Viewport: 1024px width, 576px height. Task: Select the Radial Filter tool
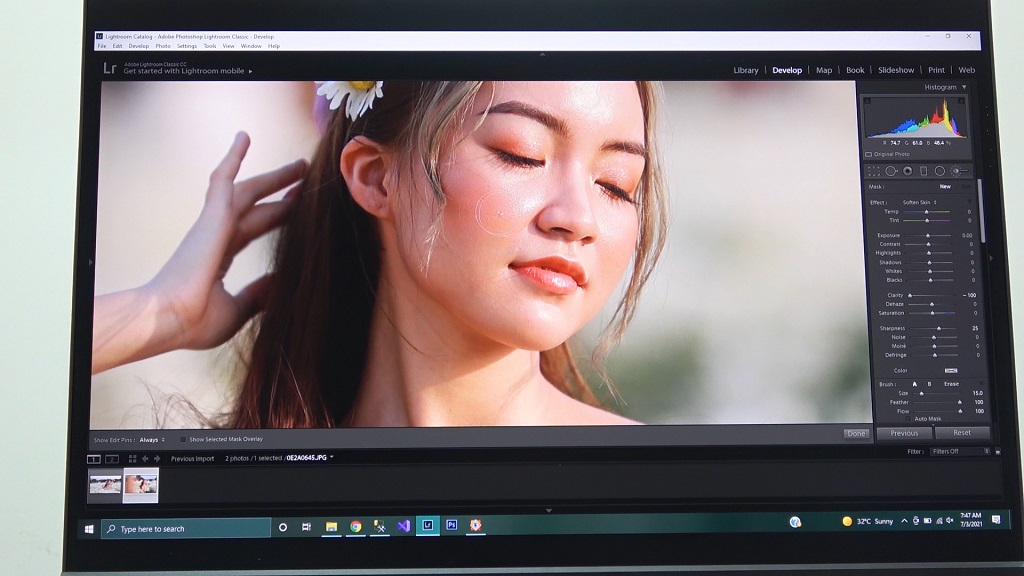940,171
